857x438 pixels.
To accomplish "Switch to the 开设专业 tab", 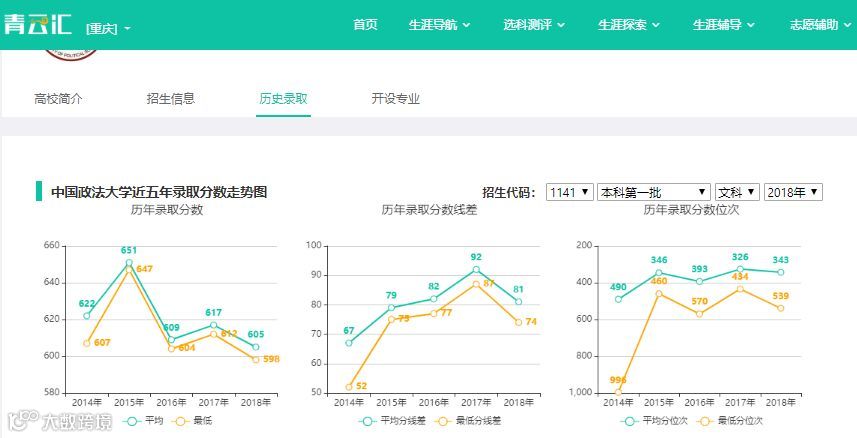I will click(x=395, y=99).
